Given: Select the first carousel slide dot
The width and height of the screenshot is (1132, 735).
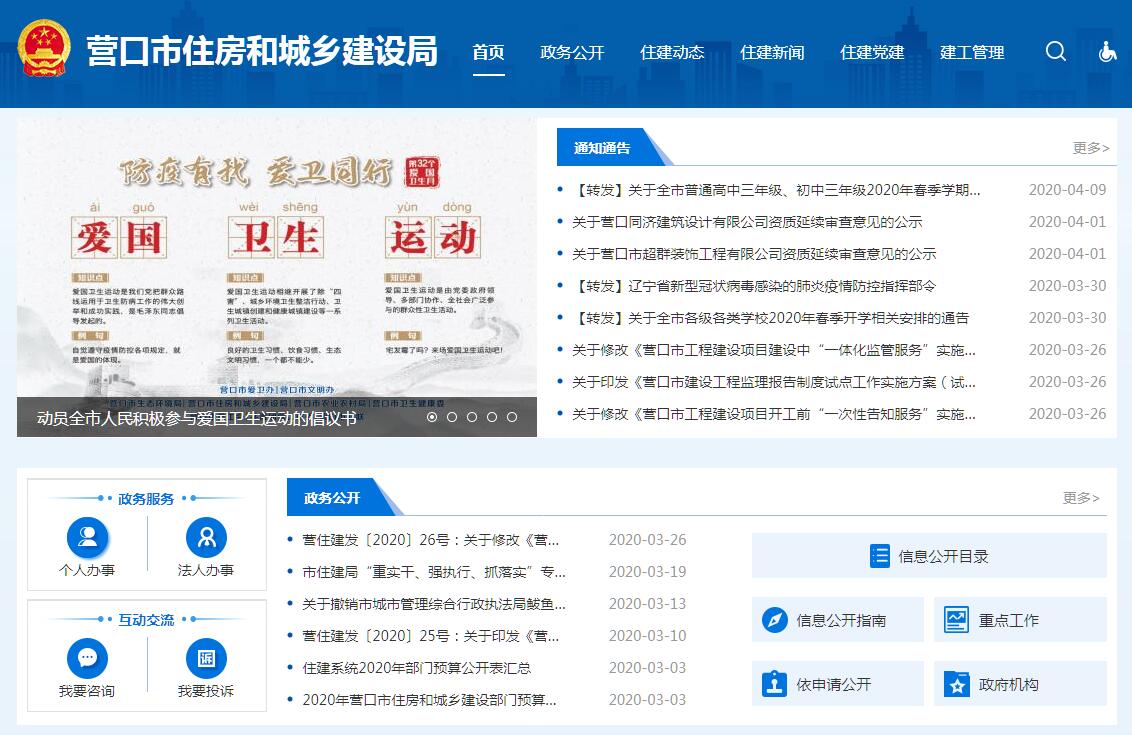Looking at the screenshot, I should pyautogui.click(x=432, y=417).
